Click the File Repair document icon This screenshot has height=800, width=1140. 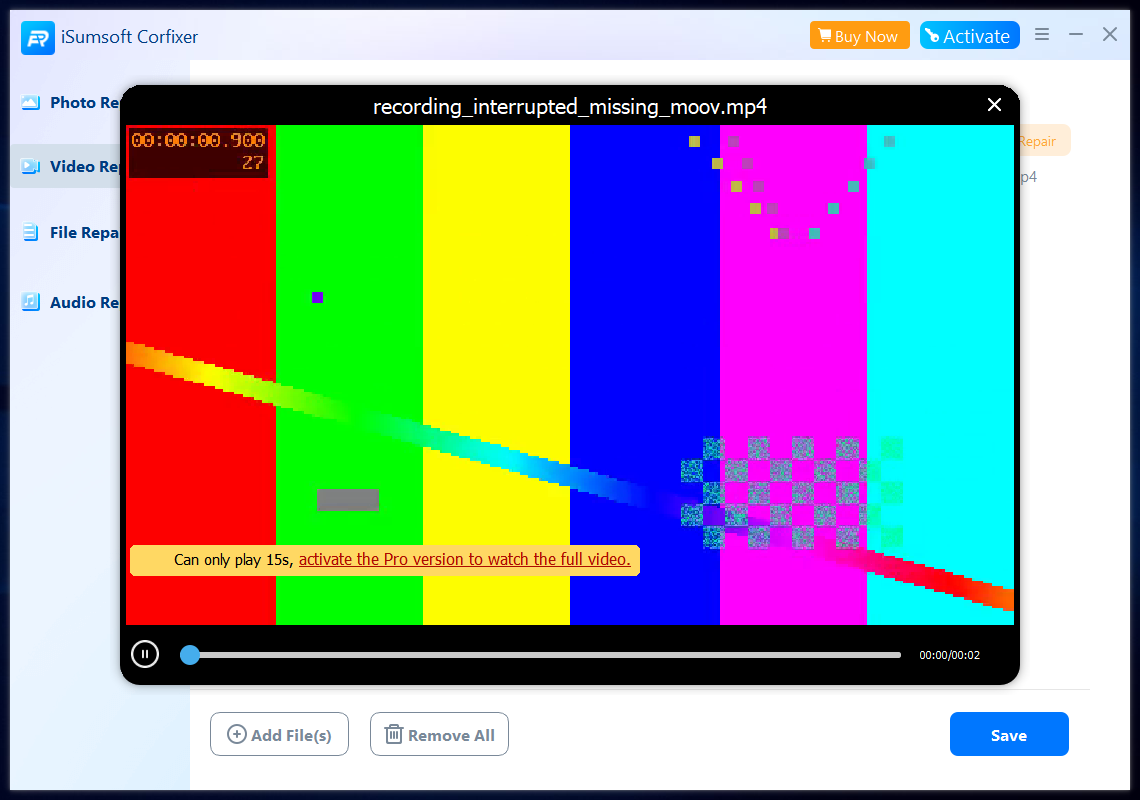tap(31, 232)
